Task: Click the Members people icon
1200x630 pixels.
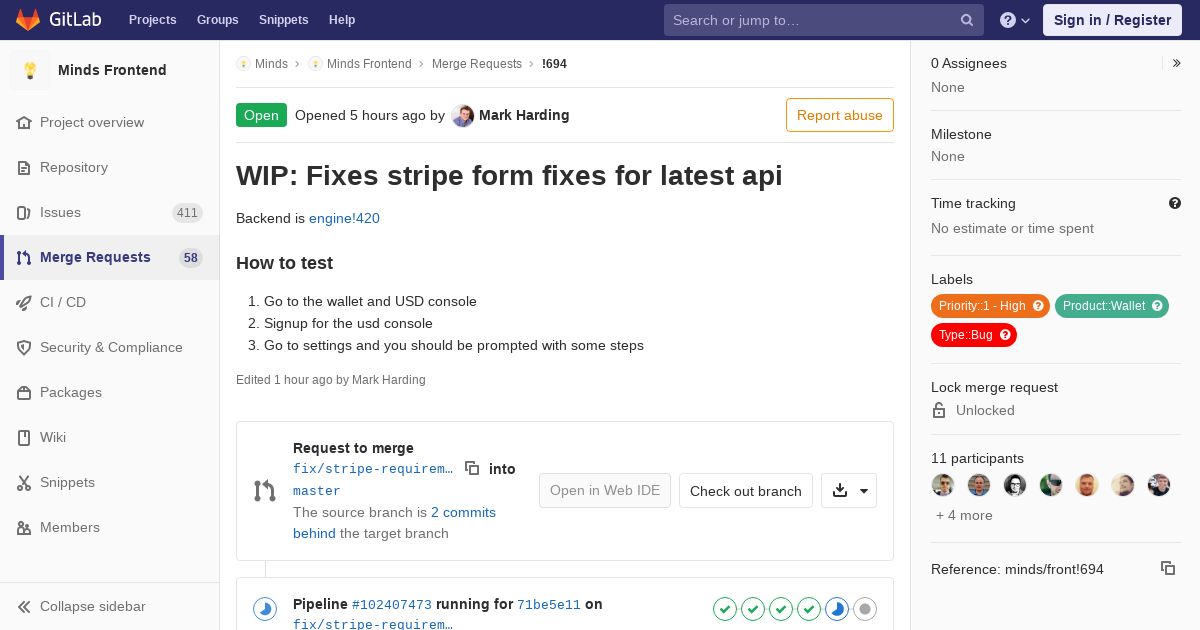Action: coord(24,527)
